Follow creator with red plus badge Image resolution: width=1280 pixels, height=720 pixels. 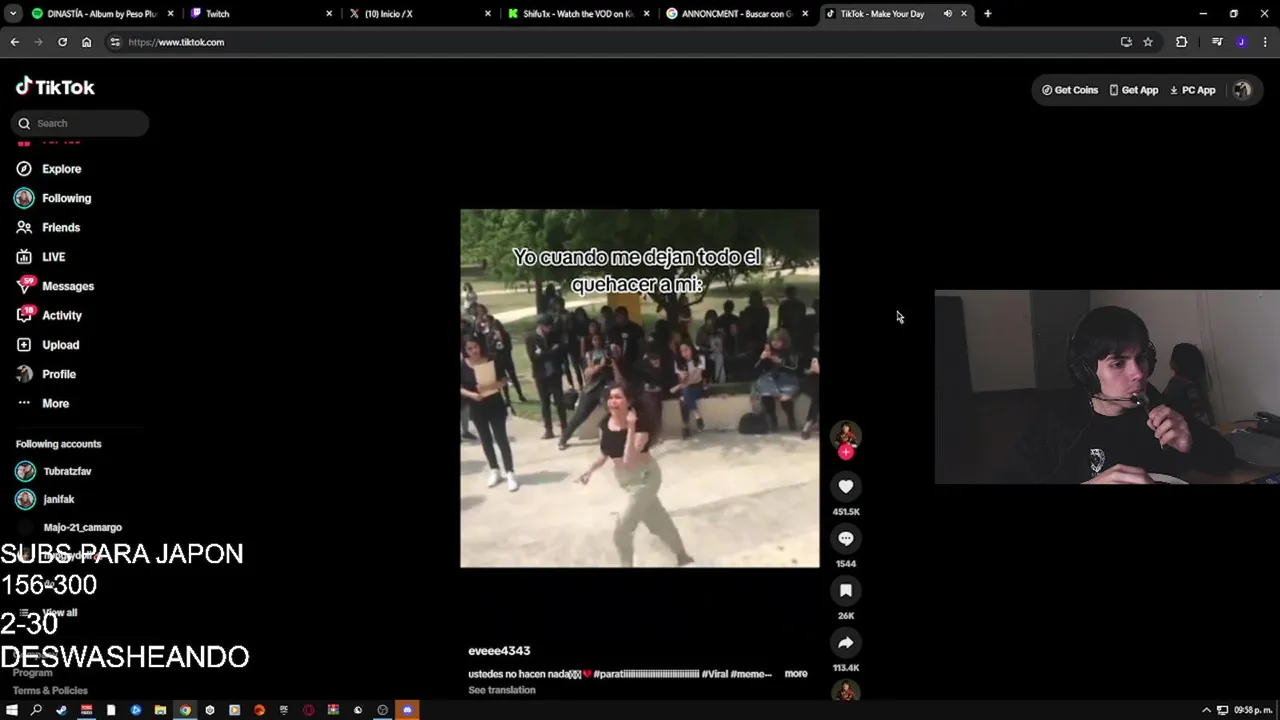846,452
